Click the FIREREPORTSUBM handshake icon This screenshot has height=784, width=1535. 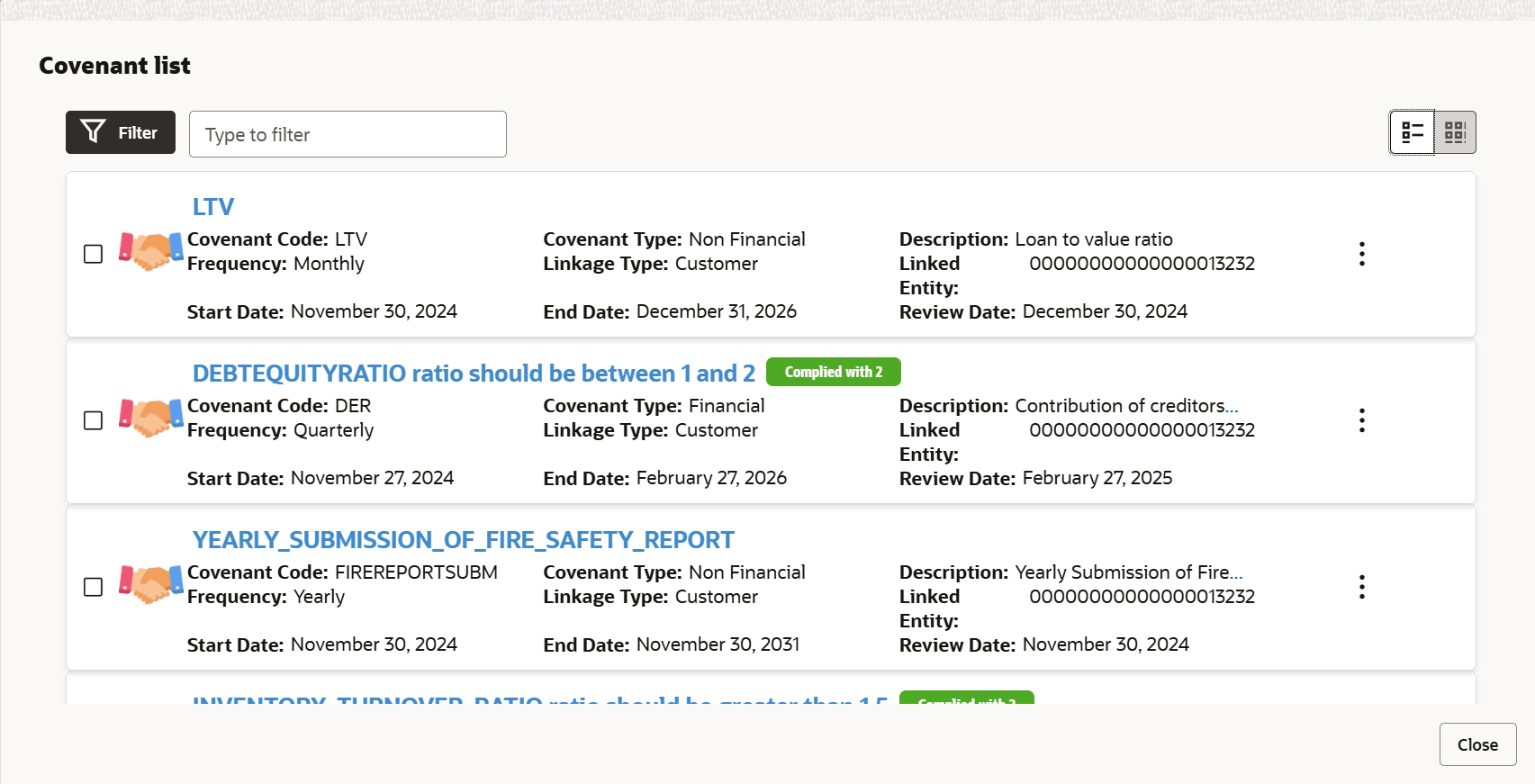pos(151,584)
